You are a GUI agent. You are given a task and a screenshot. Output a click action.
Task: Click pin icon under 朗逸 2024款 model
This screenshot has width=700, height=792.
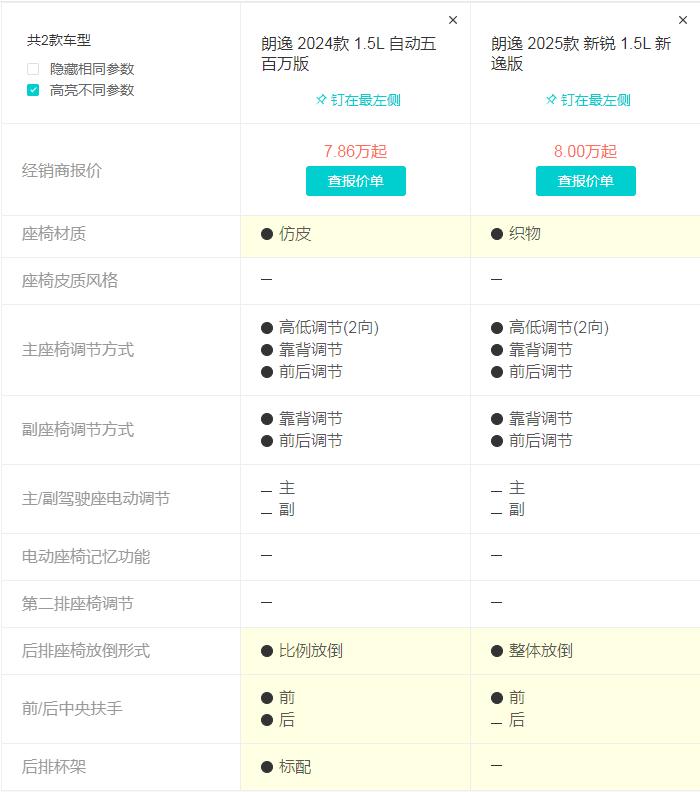click(x=321, y=100)
